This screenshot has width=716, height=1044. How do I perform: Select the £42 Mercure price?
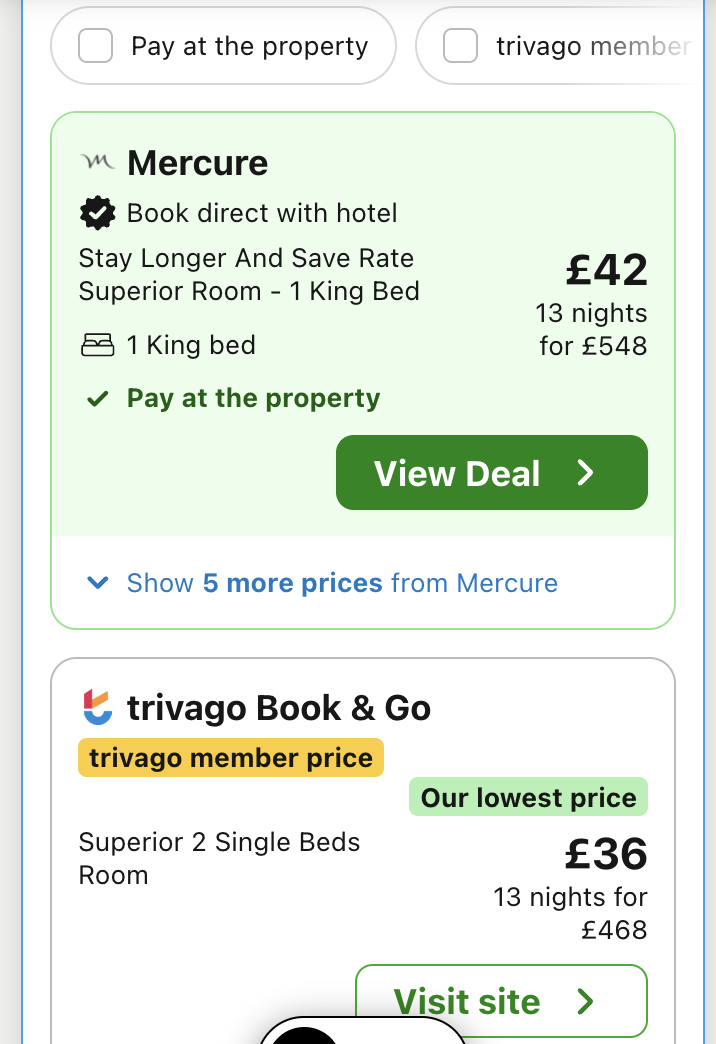click(606, 270)
